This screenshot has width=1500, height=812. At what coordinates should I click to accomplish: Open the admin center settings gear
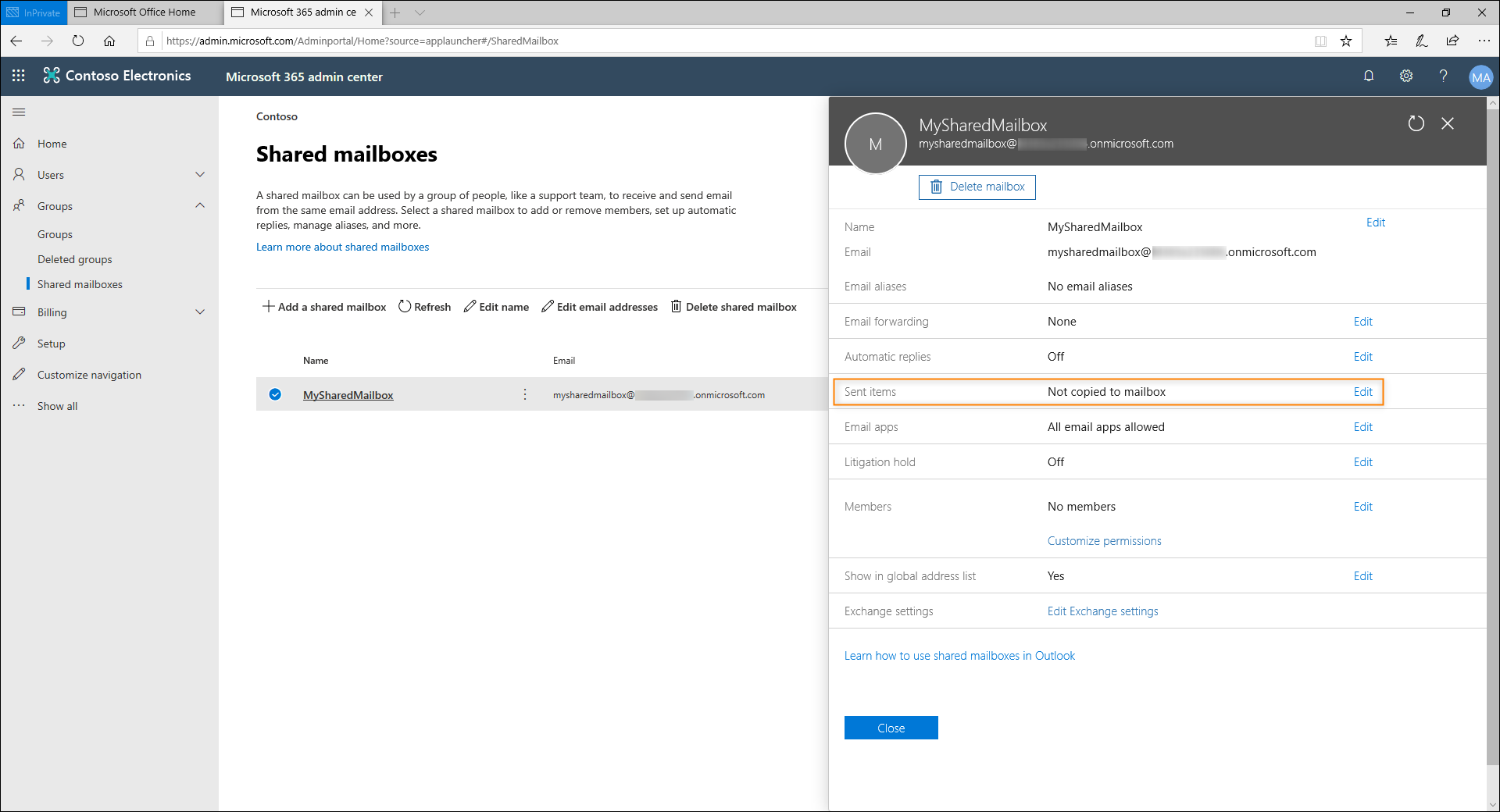click(x=1405, y=76)
